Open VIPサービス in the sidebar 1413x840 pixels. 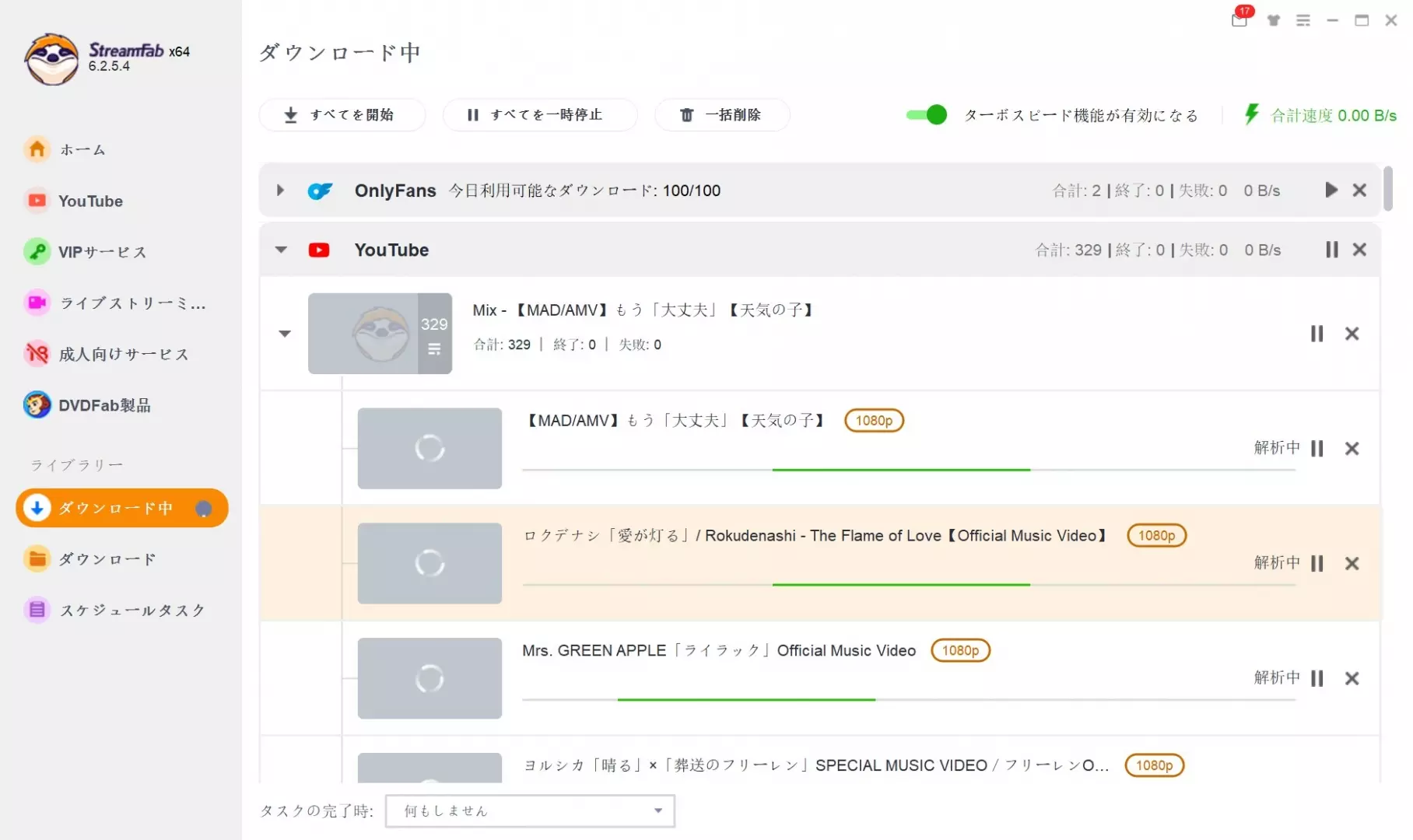[86, 252]
